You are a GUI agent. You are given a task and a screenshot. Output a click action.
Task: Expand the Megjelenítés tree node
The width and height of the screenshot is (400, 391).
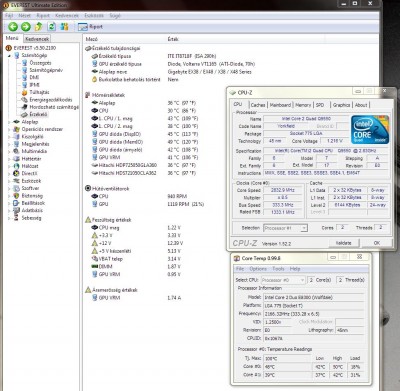pos(9,144)
